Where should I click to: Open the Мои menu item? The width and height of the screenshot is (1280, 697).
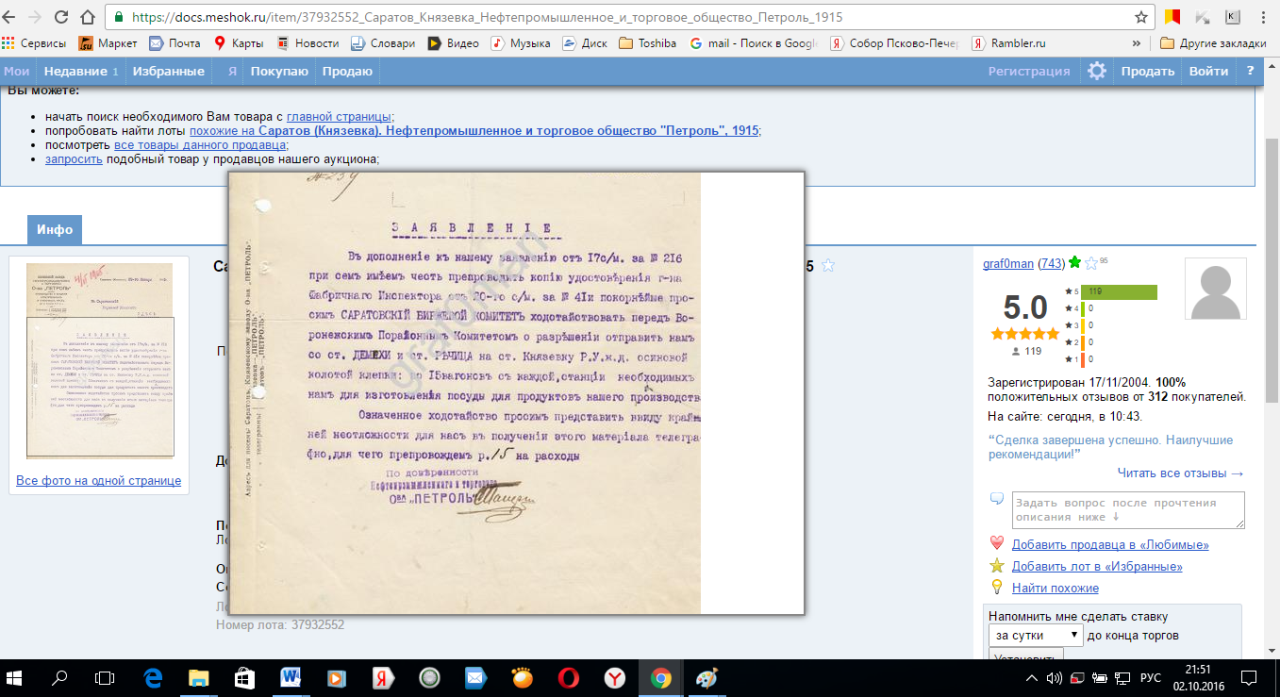[x=17, y=71]
